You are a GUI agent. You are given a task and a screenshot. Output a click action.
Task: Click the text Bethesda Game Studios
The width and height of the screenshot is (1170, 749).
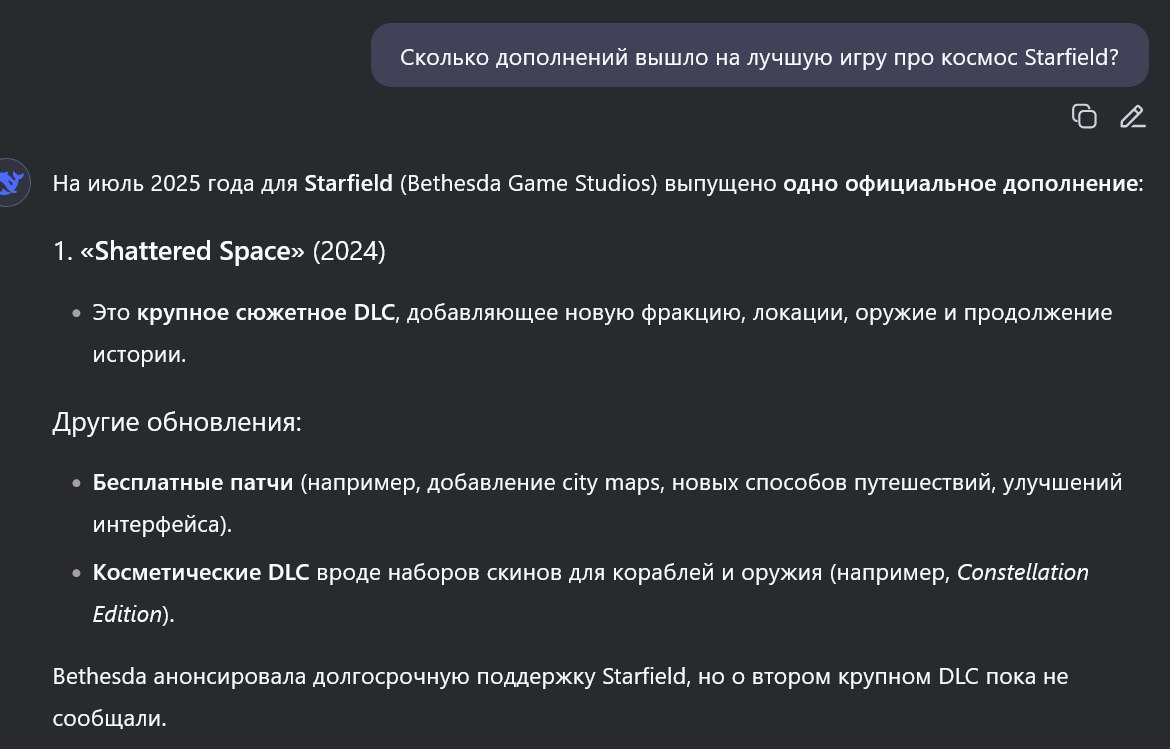click(528, 184)
